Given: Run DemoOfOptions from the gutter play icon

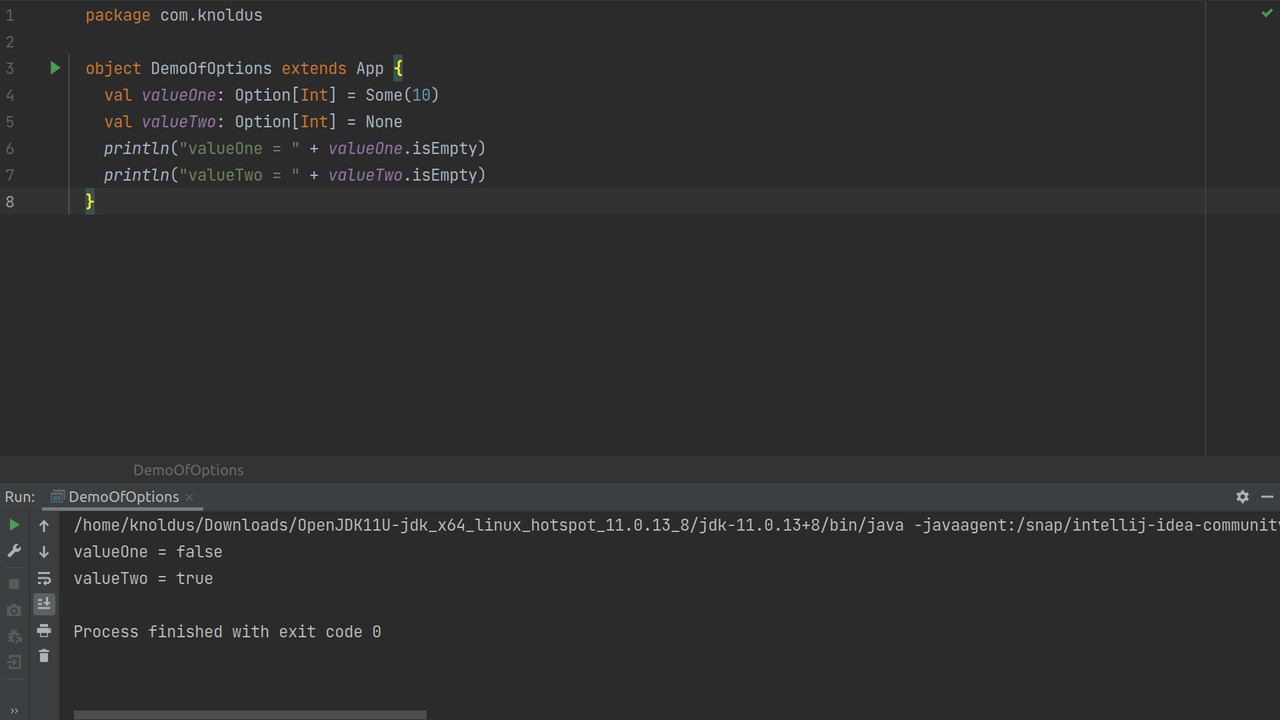Looking at the screenshot, I should click(55, 68).
